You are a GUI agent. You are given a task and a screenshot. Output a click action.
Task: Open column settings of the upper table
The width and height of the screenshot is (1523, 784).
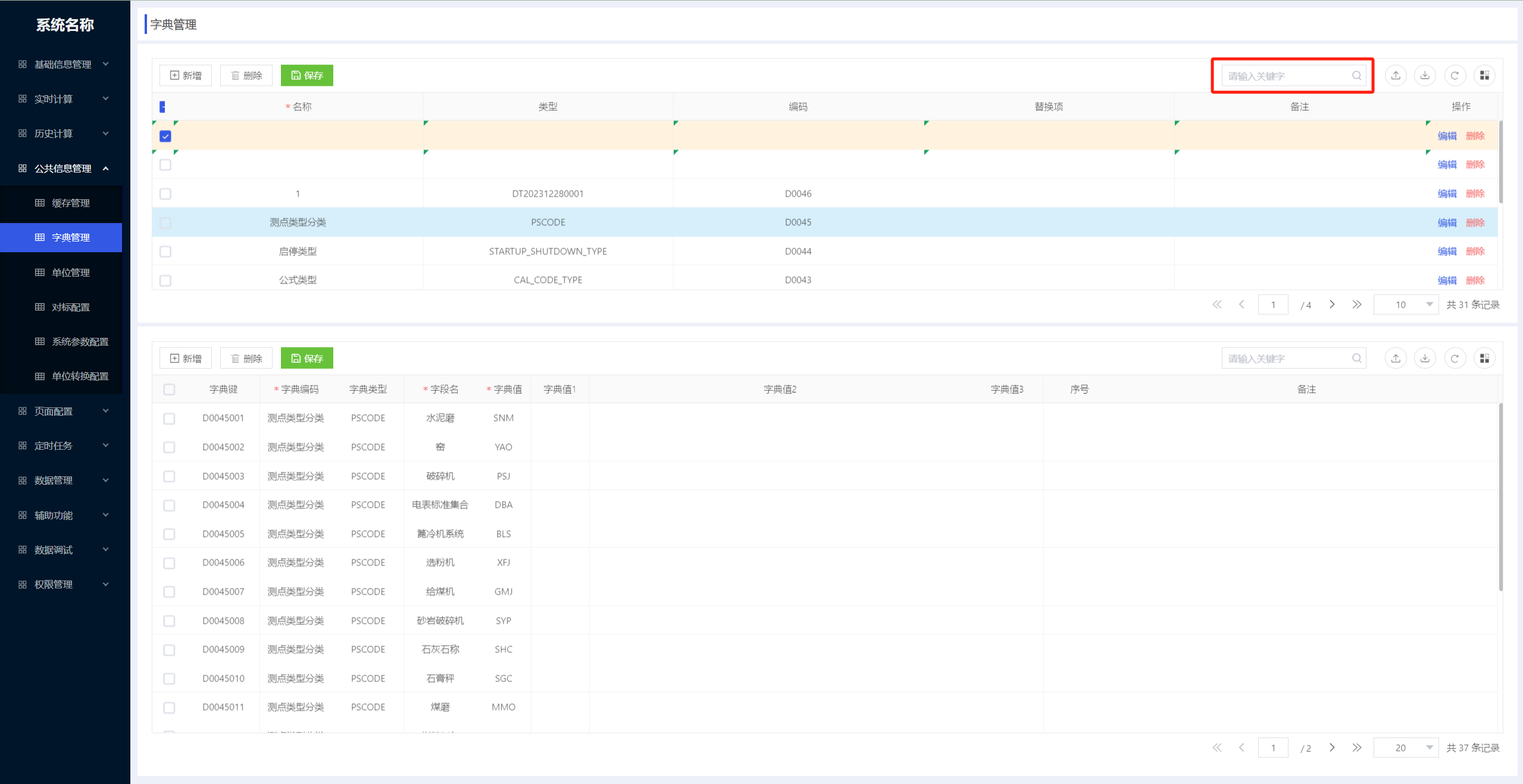(x=1484, y=76)
